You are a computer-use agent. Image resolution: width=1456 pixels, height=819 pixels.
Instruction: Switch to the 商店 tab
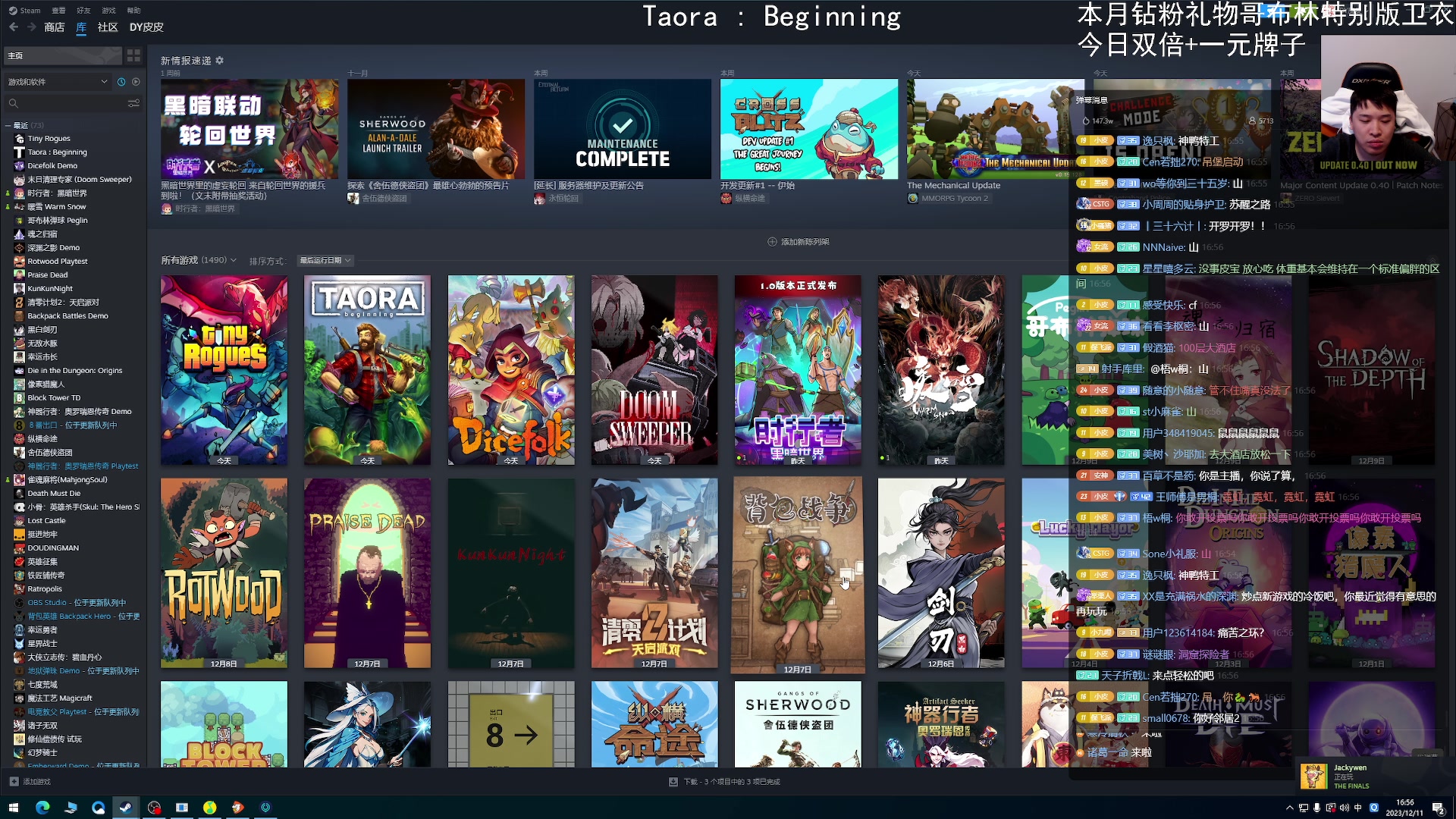click(x=55, y=27)
